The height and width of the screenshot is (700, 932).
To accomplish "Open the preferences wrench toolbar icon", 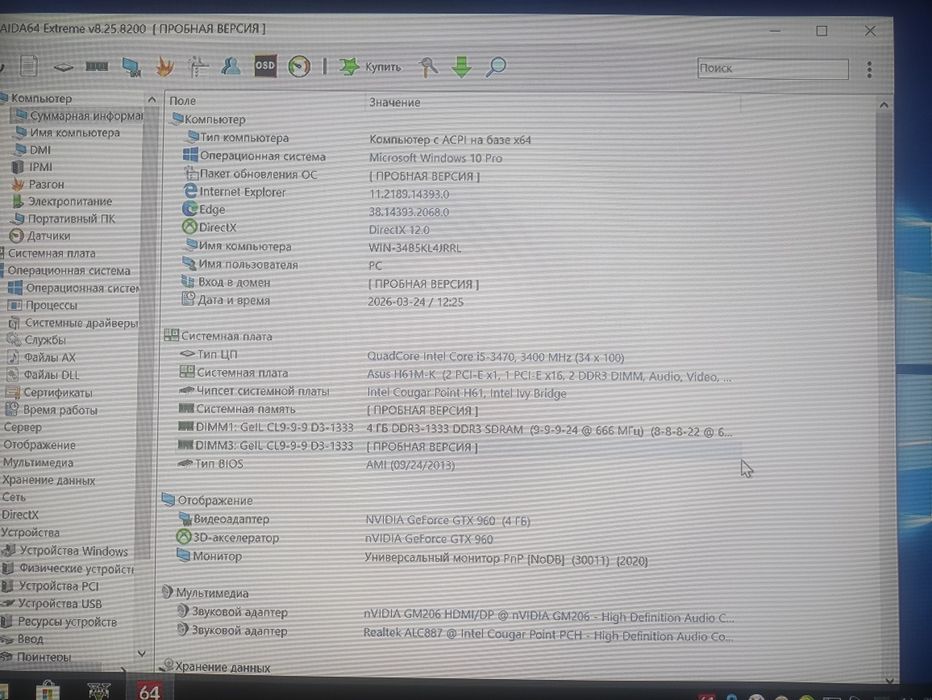I will point(428,67).
